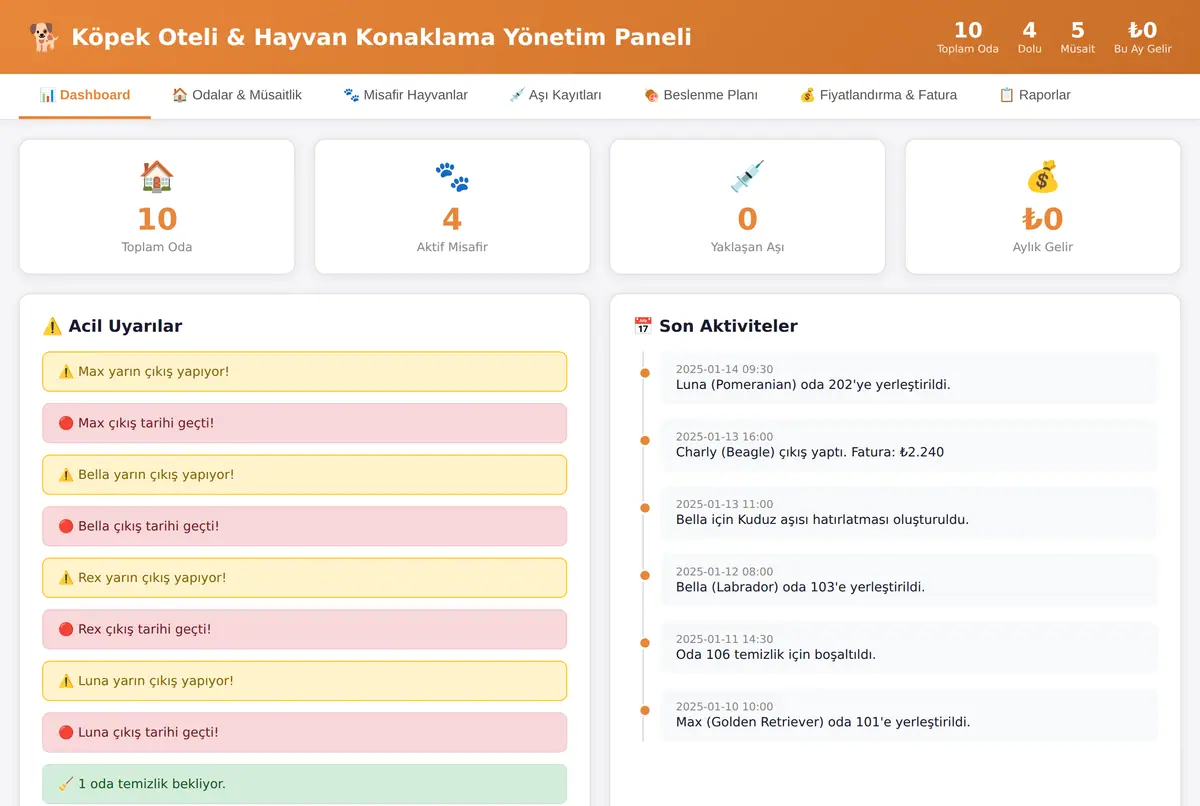
Task: Click the header Bu Ay Gelir stat
Action: (x=1143, y=37)
